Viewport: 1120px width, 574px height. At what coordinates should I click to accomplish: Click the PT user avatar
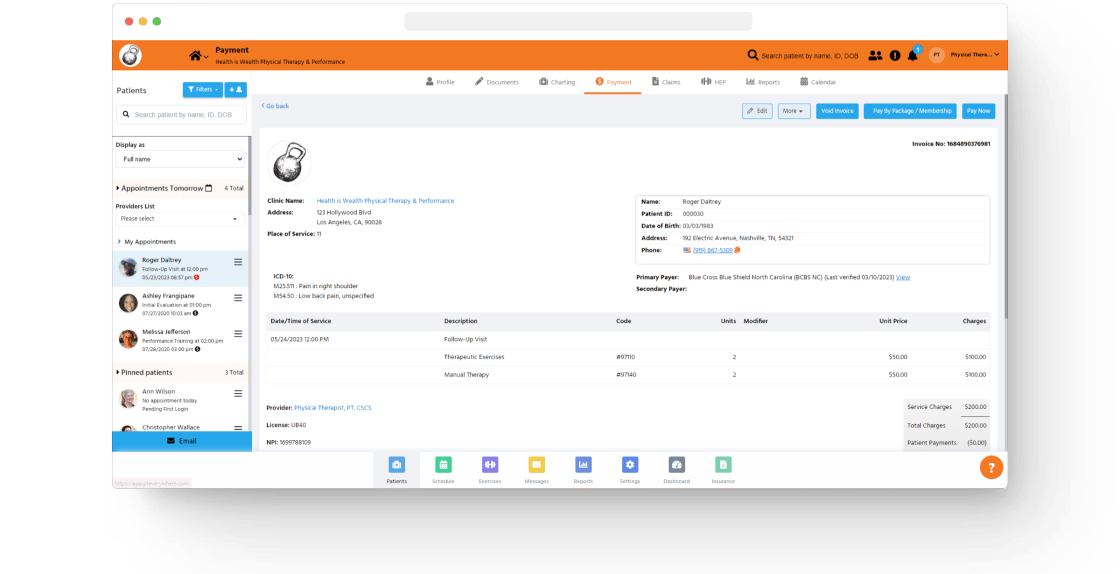936,55
